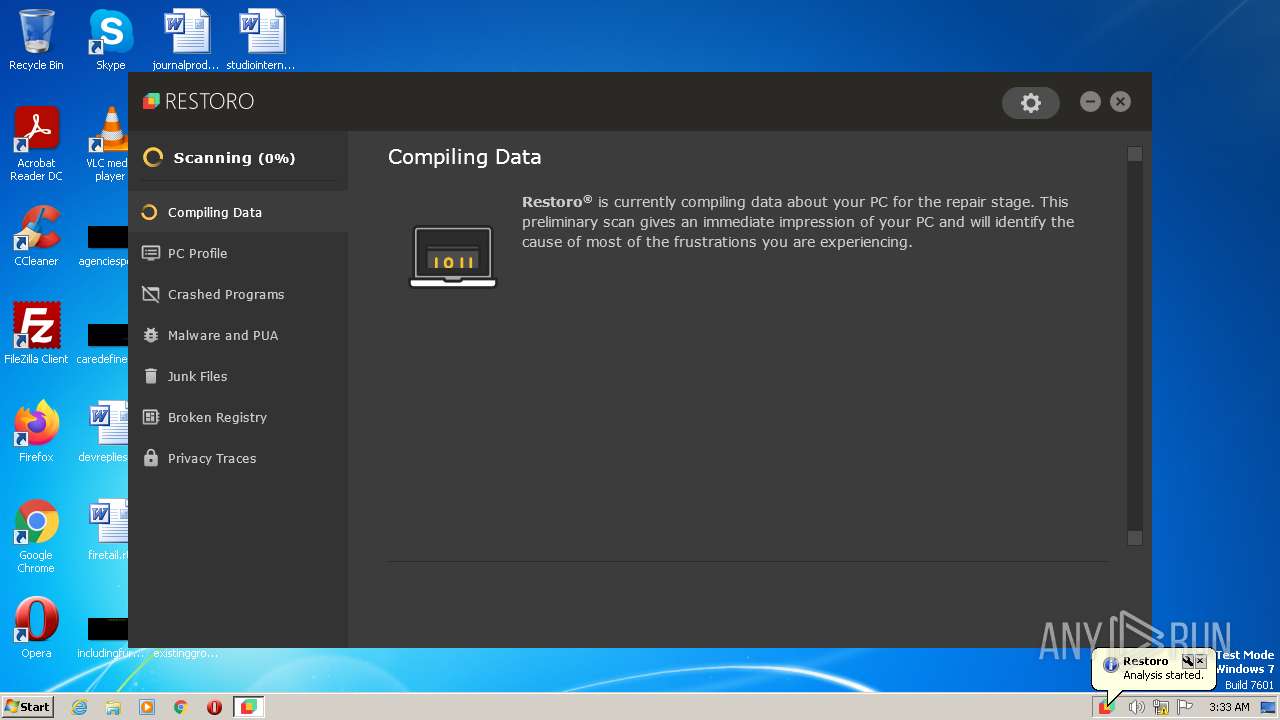Image resolution: width=1280 pixels, height=720 pixels.
Task: Close the Restoro window
Action: 1120,101
